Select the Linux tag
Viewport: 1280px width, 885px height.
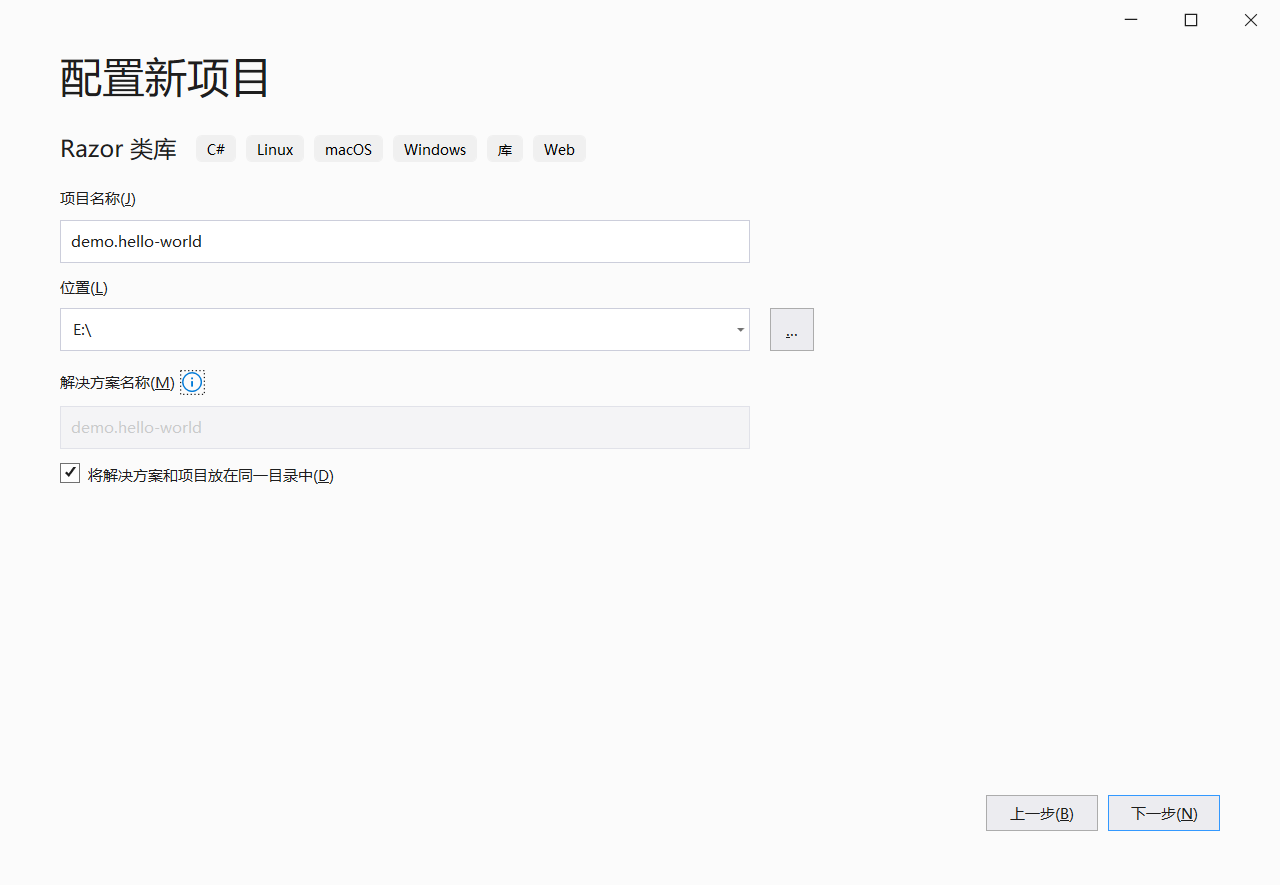274,148
